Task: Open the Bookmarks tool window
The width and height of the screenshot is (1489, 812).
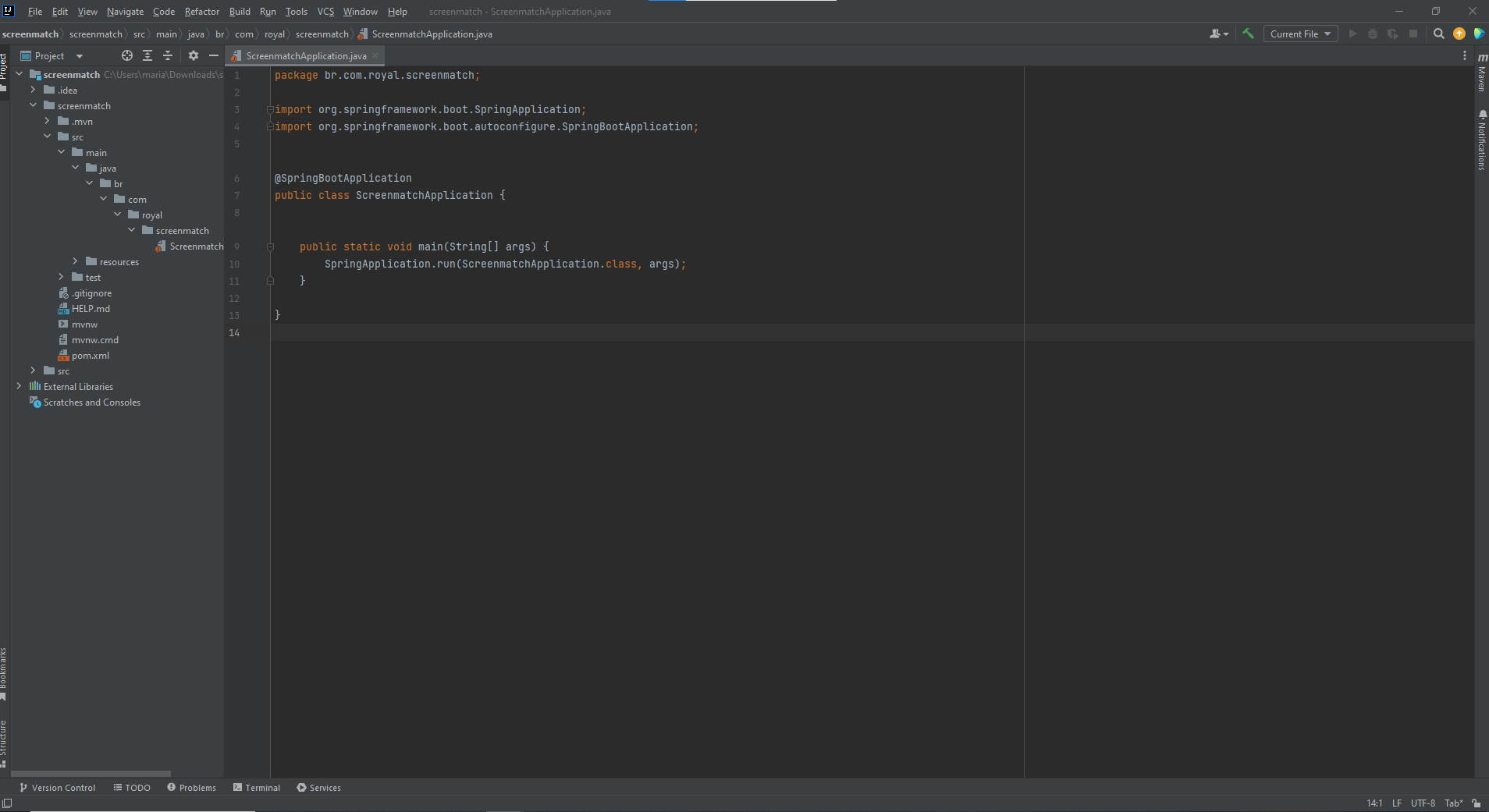Action: click(x=4, y=674)
